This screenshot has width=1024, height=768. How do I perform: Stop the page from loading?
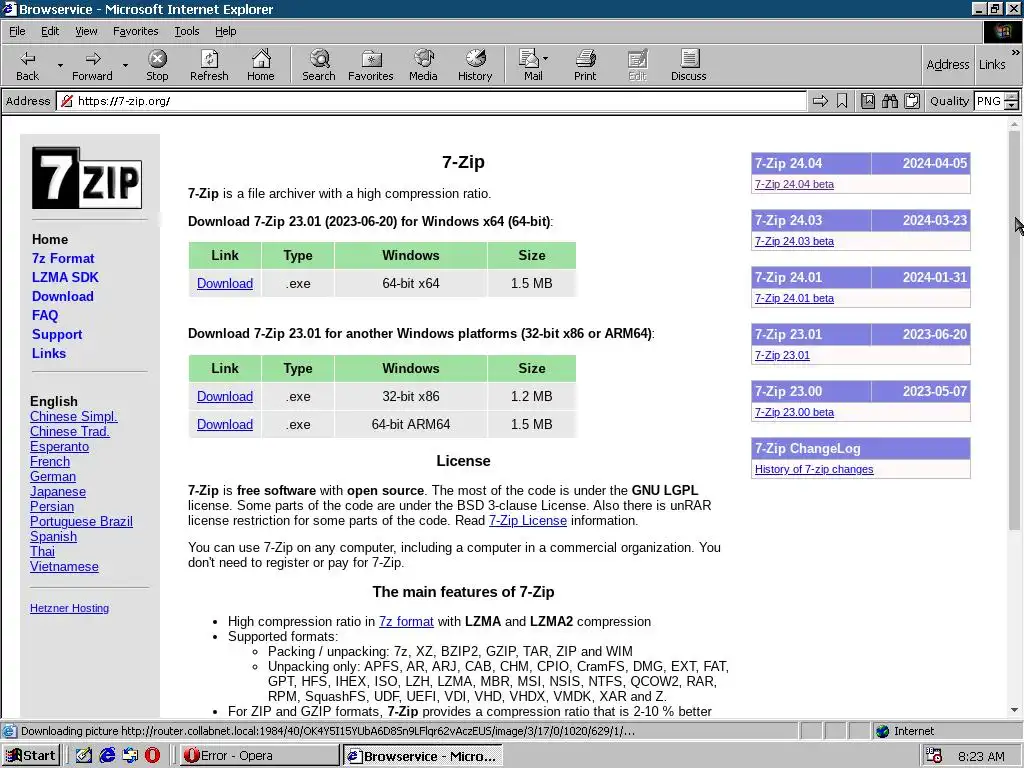pos(157,65)
